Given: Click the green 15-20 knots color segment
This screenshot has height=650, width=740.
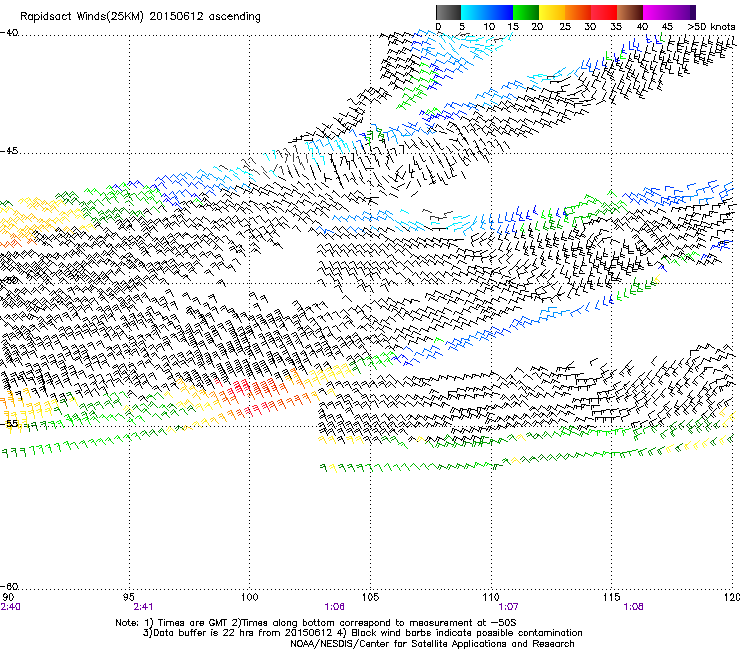Looking at the screenshot, I should click(x=526, y=12).
